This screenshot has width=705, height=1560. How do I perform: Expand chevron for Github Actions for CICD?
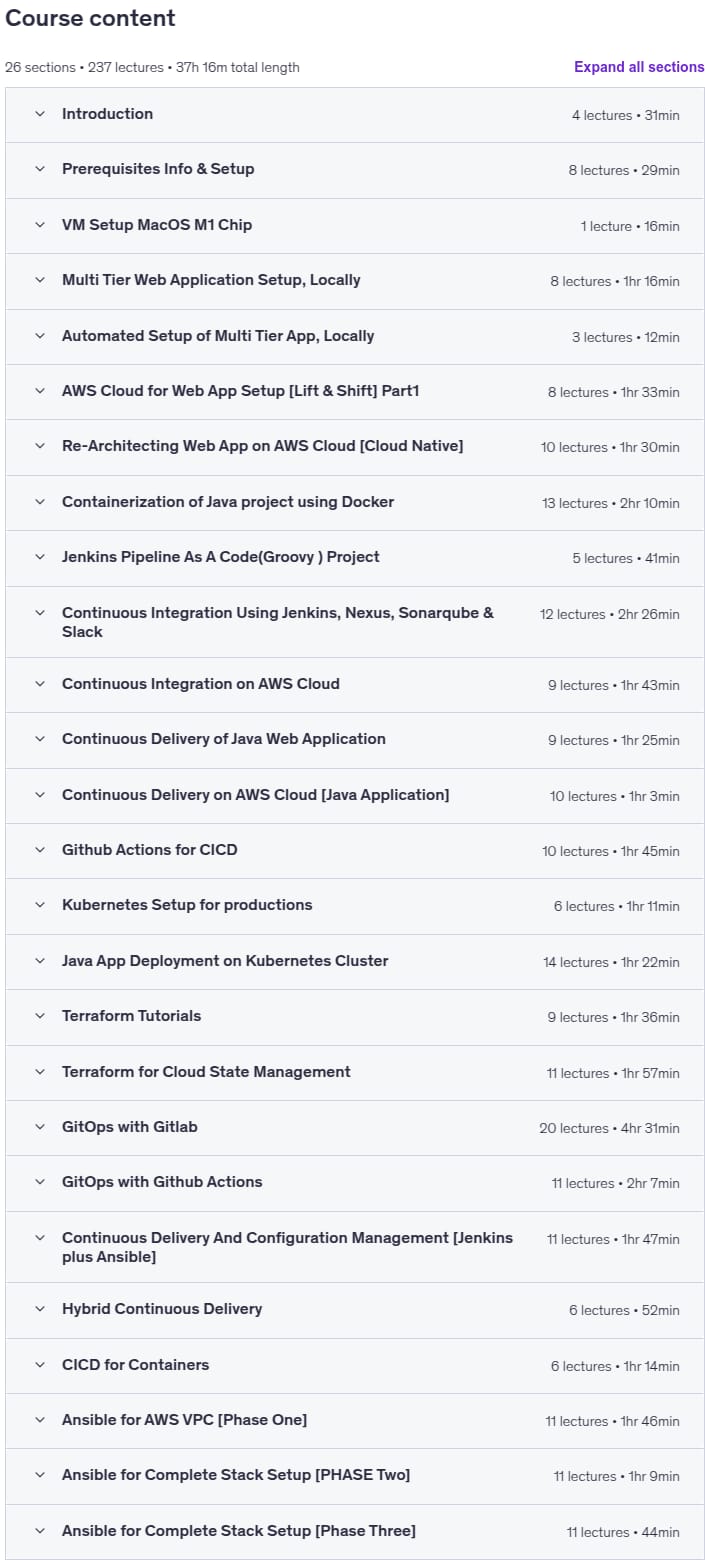pos(40,850)
